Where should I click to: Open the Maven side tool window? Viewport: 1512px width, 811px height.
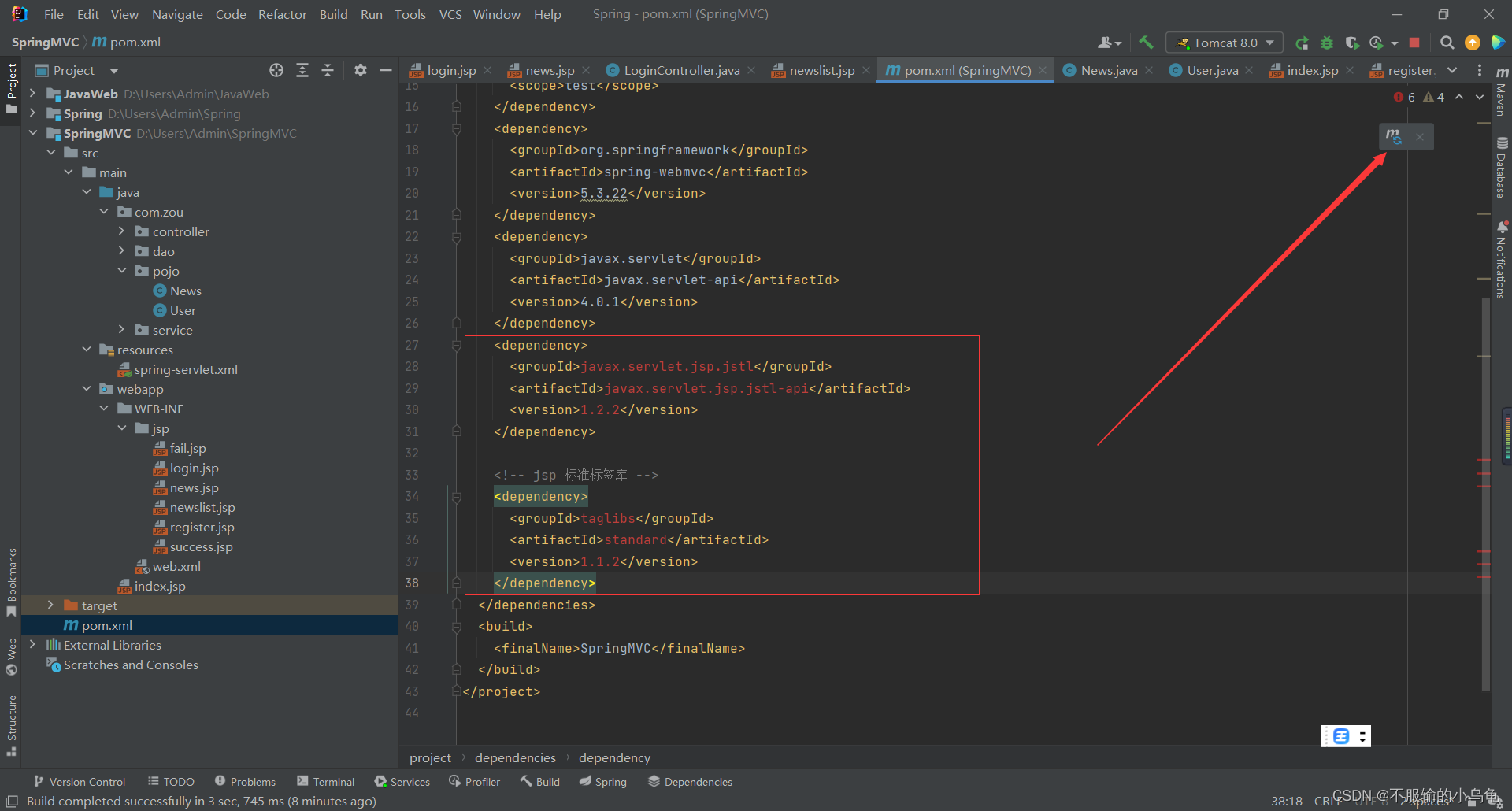tap(1501, 92)
